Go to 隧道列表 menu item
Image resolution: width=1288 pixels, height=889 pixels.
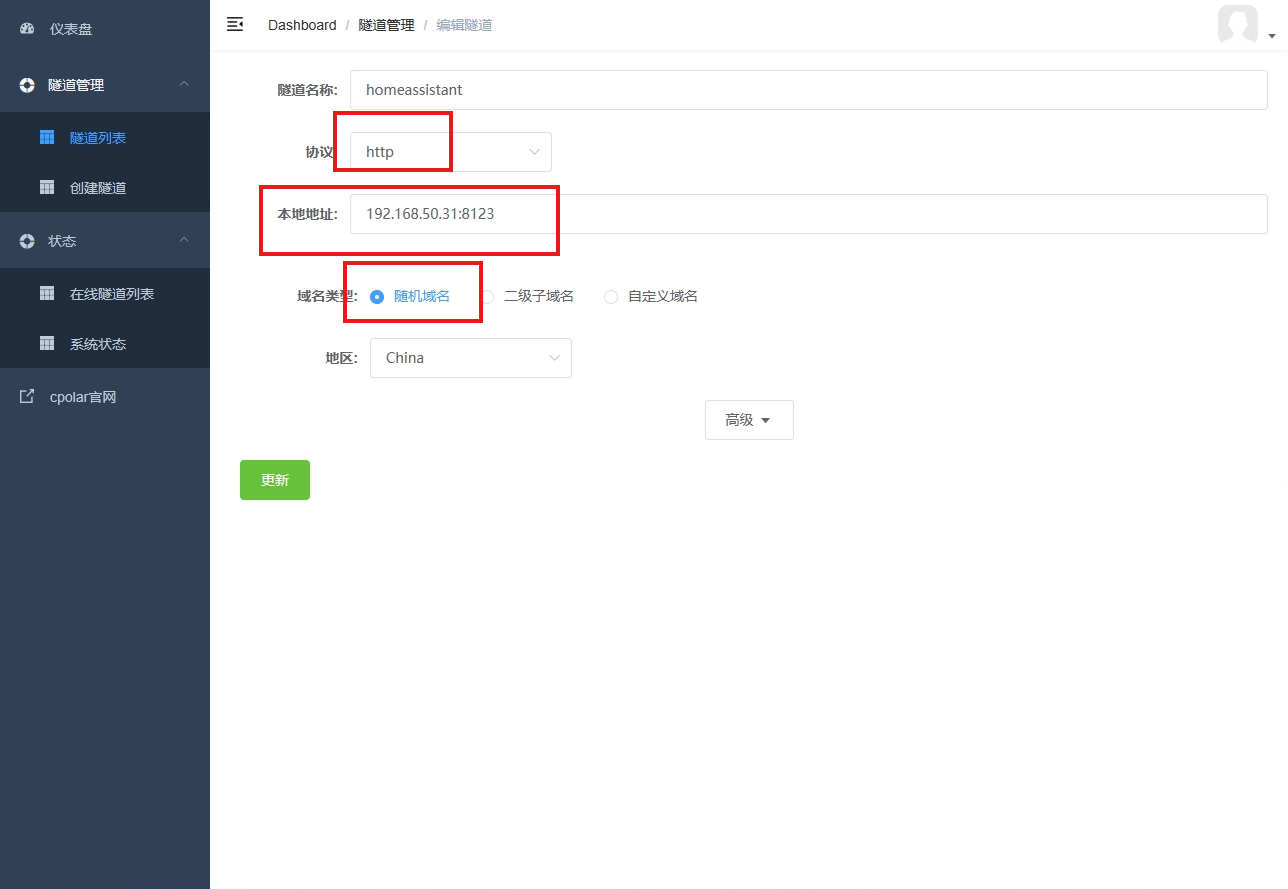coord(105,137)
